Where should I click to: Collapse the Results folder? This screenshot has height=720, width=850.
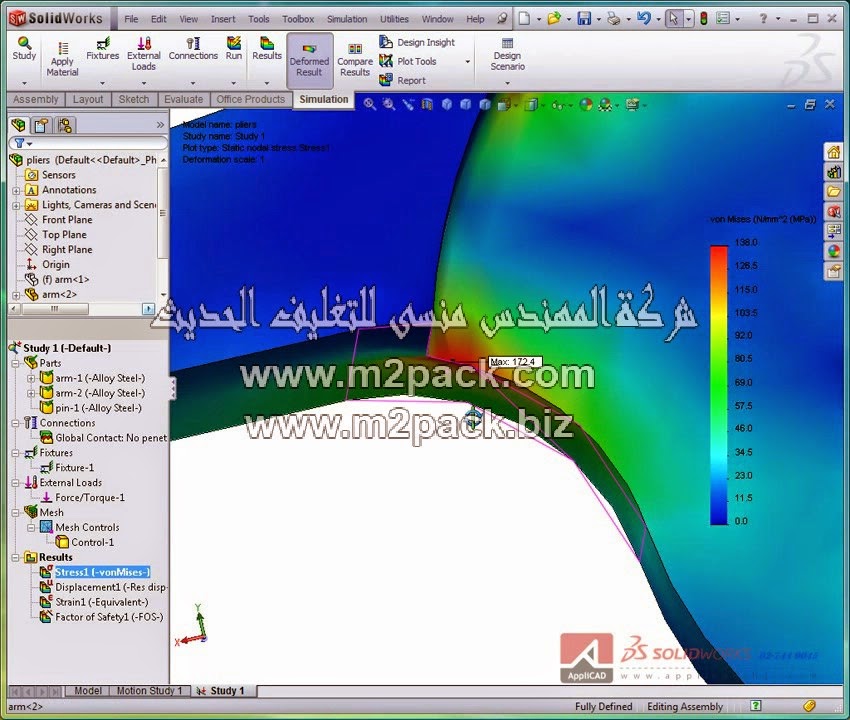tap(15, 557)
